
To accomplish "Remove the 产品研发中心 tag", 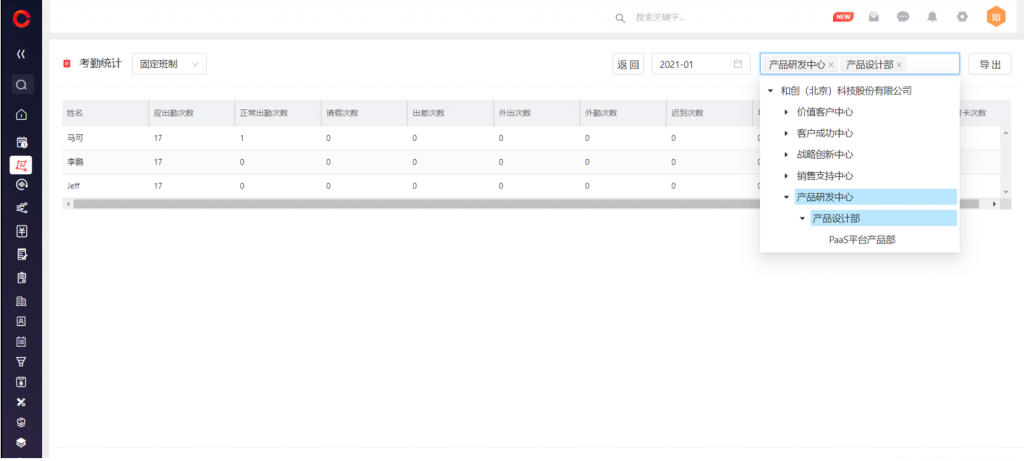I will (831, 65).
